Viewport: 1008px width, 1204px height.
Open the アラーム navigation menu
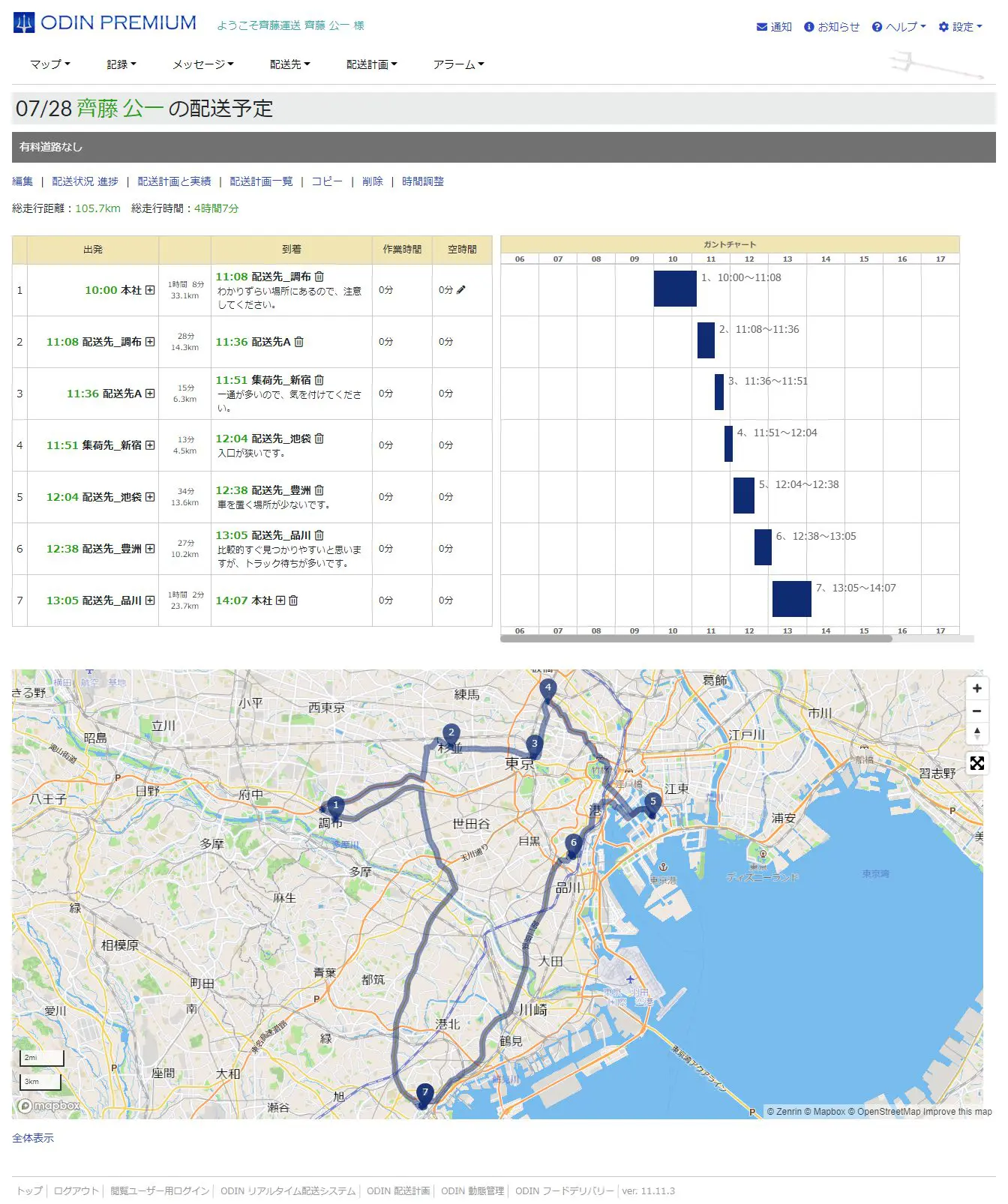458,64
